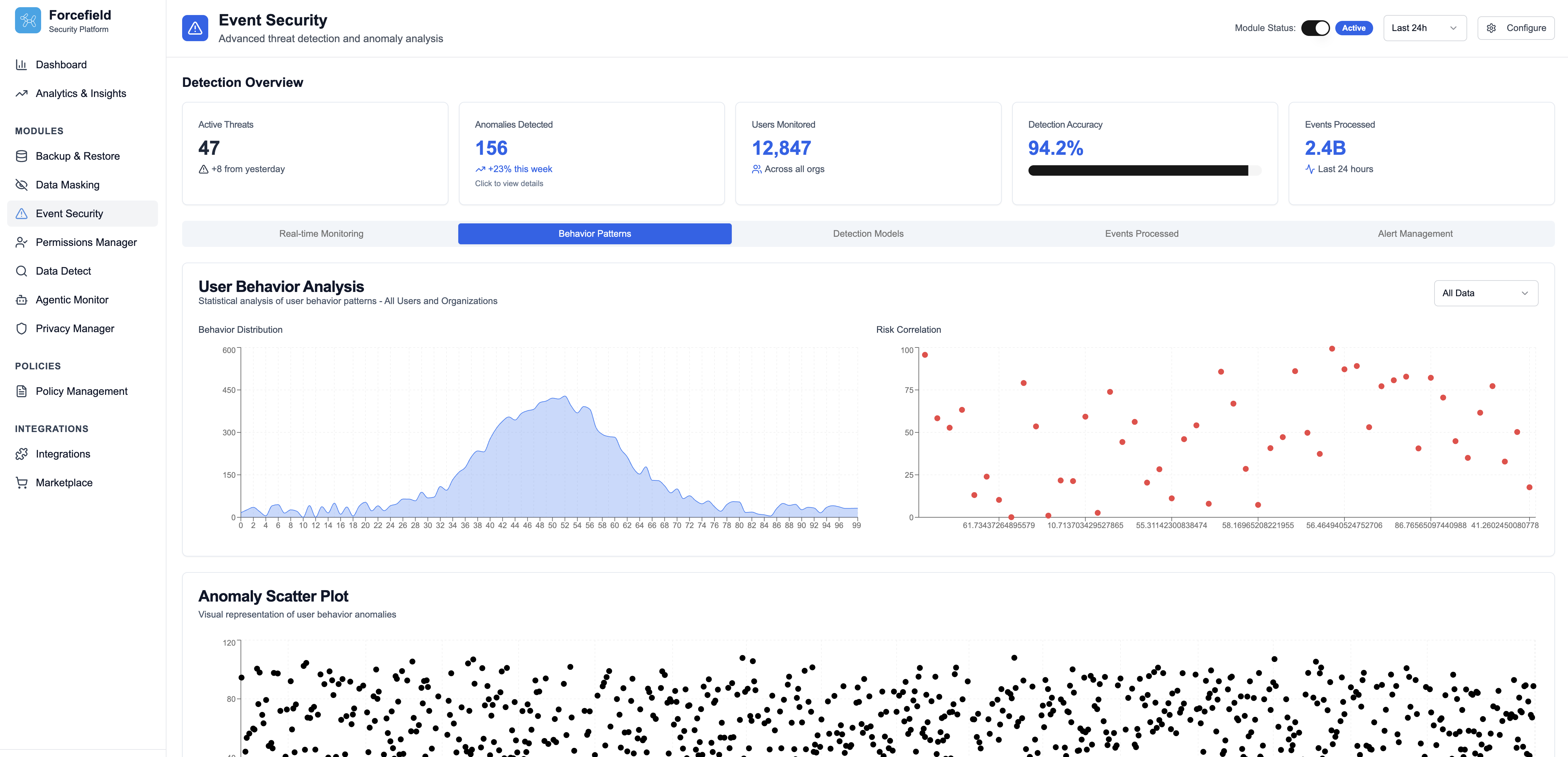Open the Detection Models tab
This screenshot has width=1568, height=757.
(x=868, y=234)
